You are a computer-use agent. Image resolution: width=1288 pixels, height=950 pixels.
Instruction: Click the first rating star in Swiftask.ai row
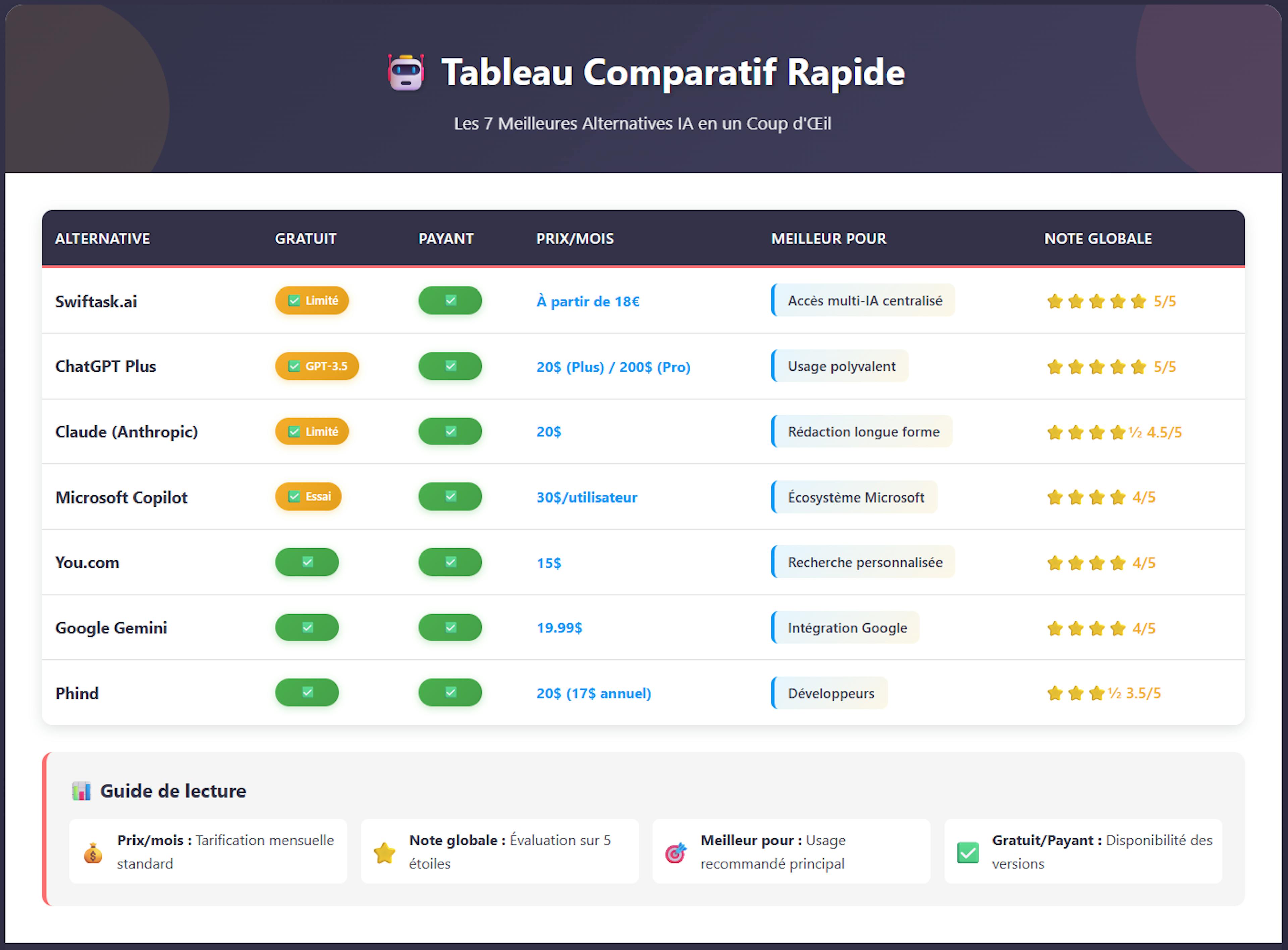1055,301
